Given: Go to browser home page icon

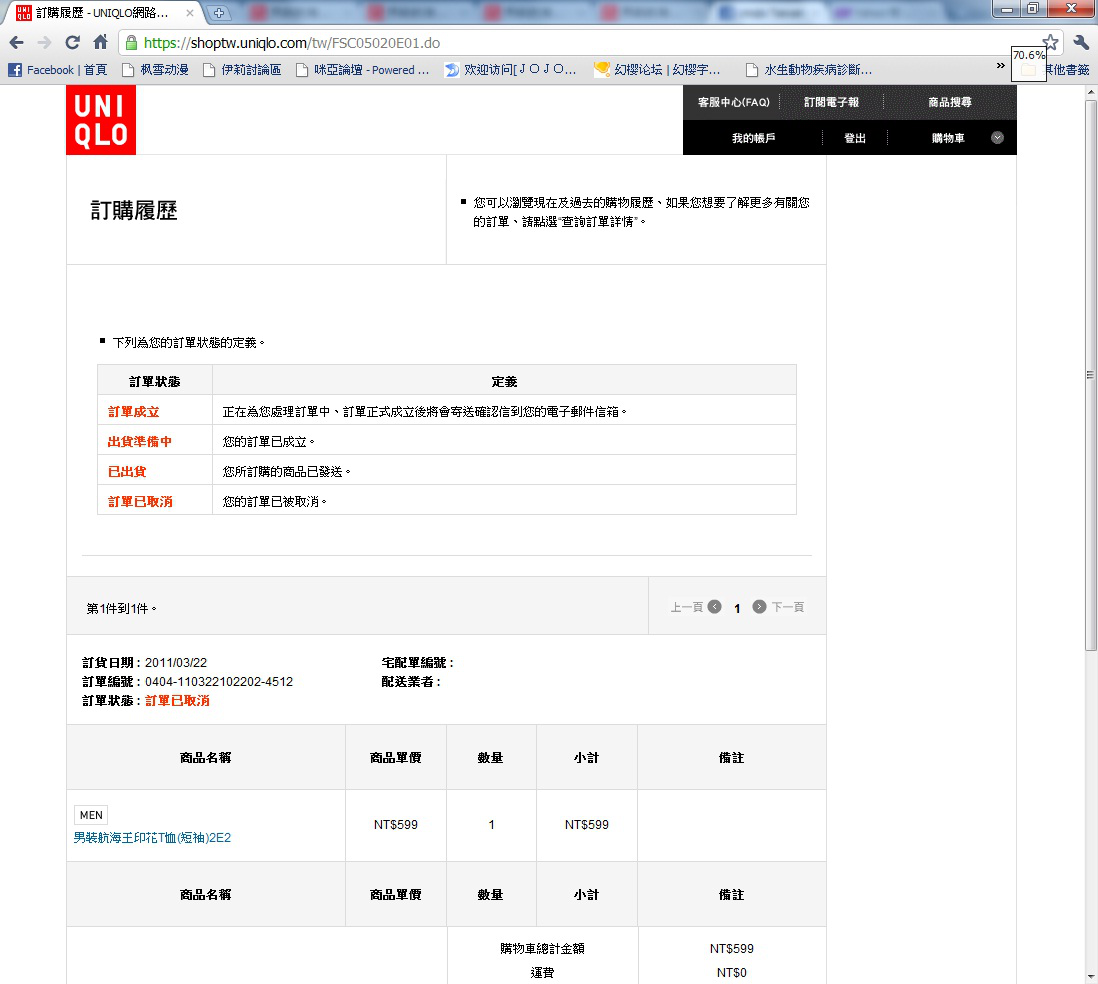Looking at the screenshot, I should (x=100, y=43).
